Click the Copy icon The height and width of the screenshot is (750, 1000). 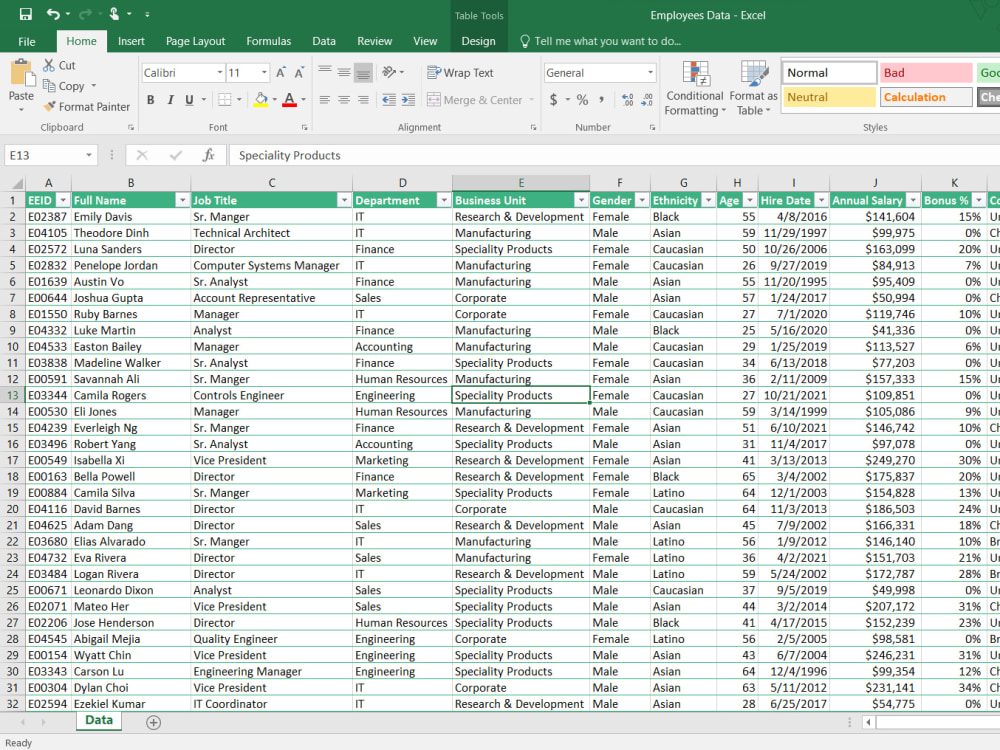tap(49, 85)
